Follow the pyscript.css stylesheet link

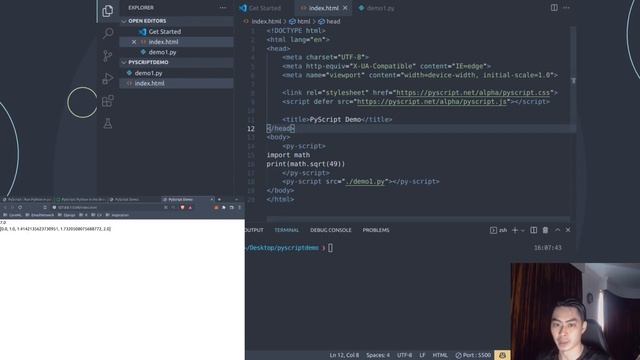click(x=473, y=93)
